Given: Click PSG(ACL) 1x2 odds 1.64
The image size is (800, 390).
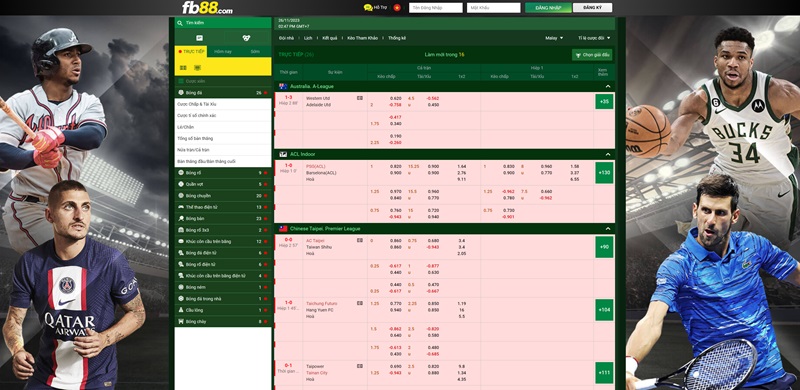Looking at the screenshot, I should tap(462, 166).
